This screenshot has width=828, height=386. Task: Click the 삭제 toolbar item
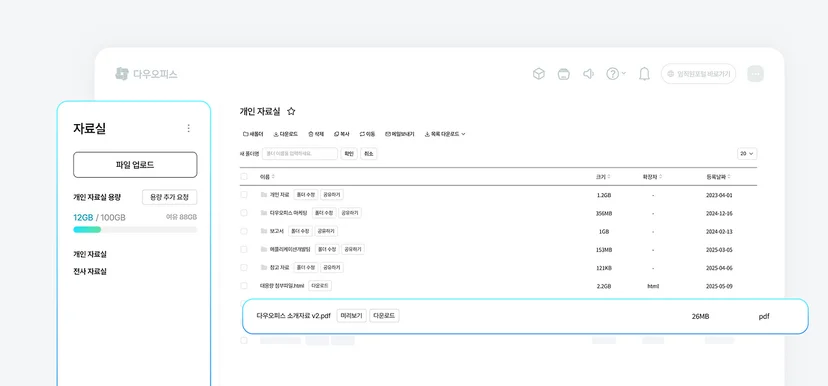click(x=316, y=134)
